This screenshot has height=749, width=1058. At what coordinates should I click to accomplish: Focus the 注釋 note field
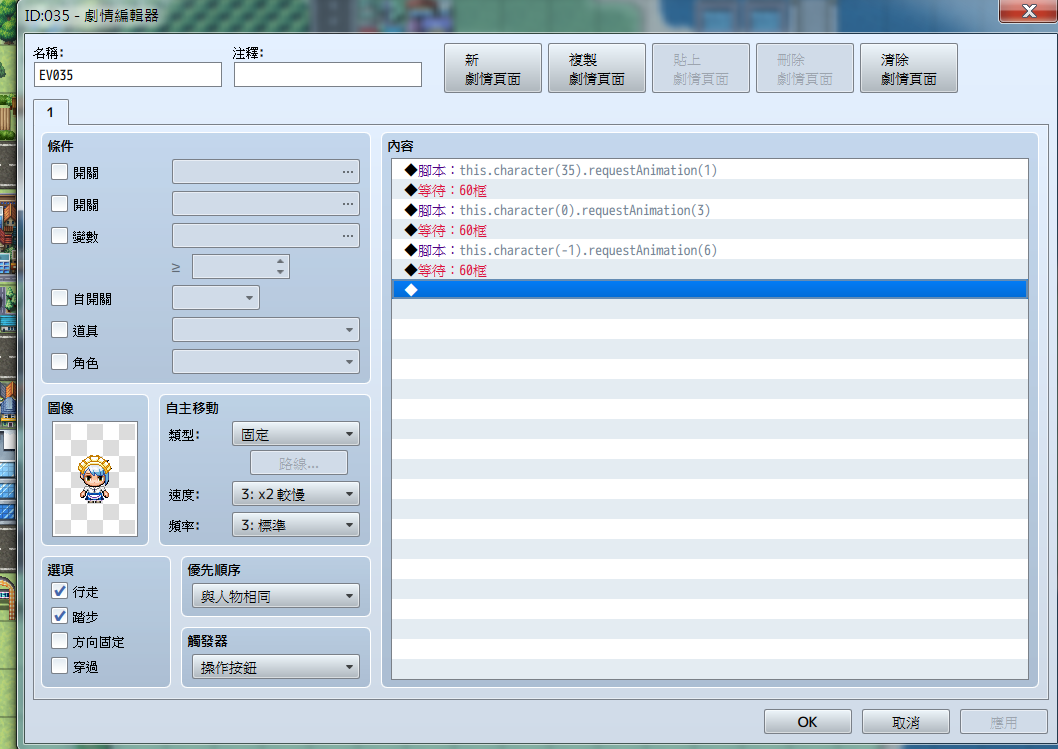pyautogui.click(x=328, y=74)
